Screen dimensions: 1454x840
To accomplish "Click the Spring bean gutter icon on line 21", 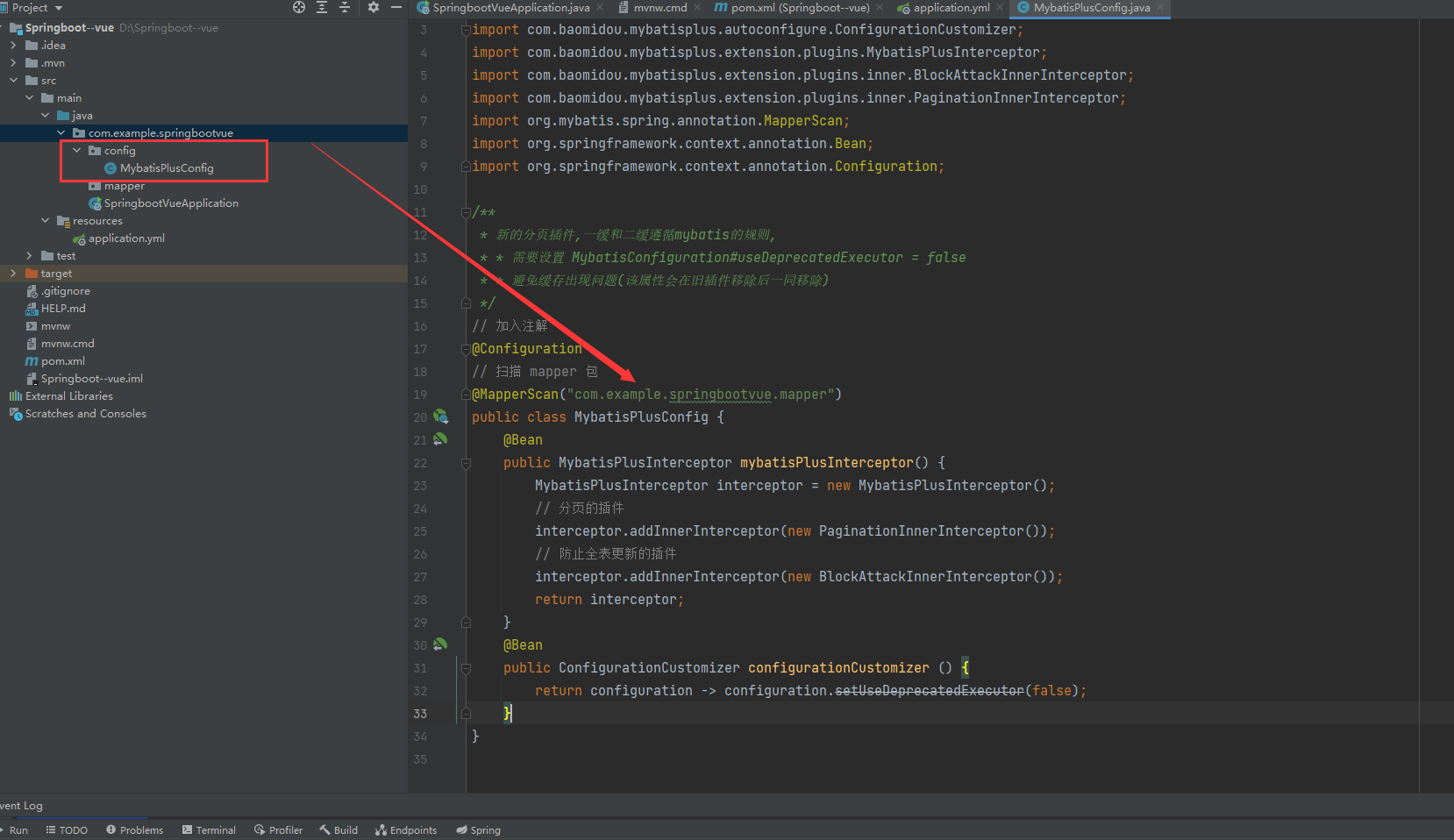I will 440,439.
